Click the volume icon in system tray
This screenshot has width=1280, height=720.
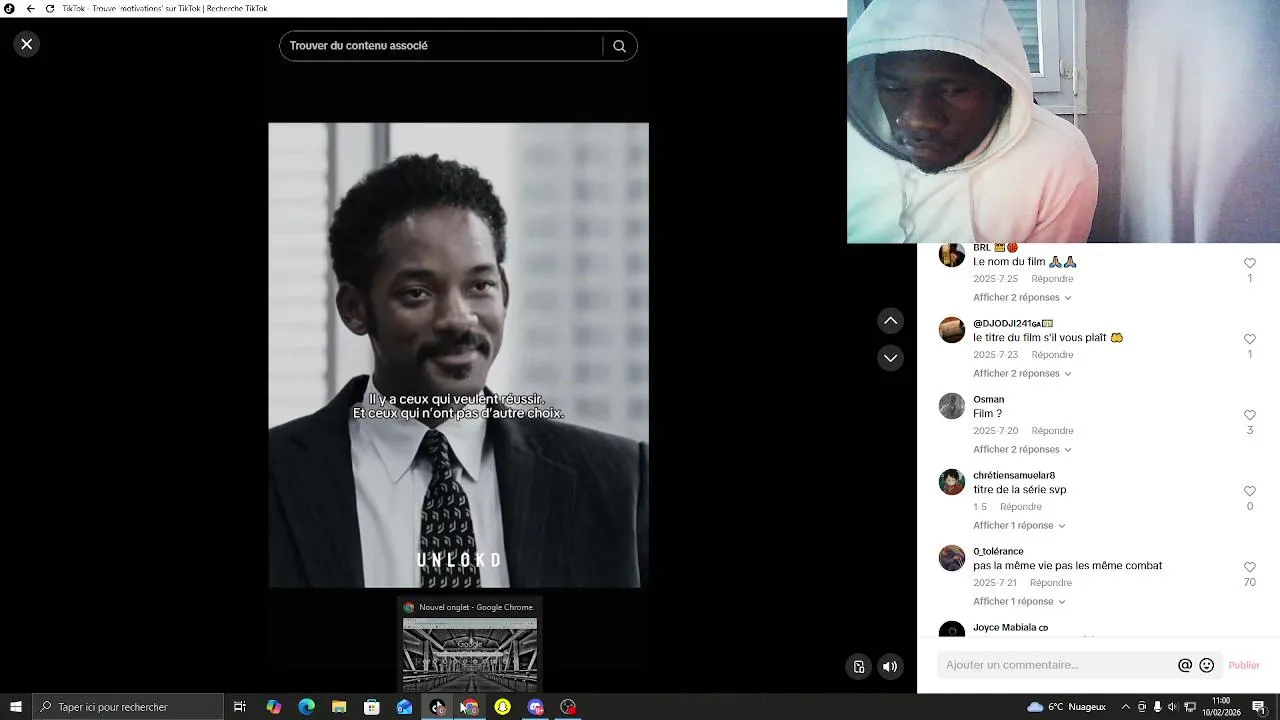(x=1173, y=707)
